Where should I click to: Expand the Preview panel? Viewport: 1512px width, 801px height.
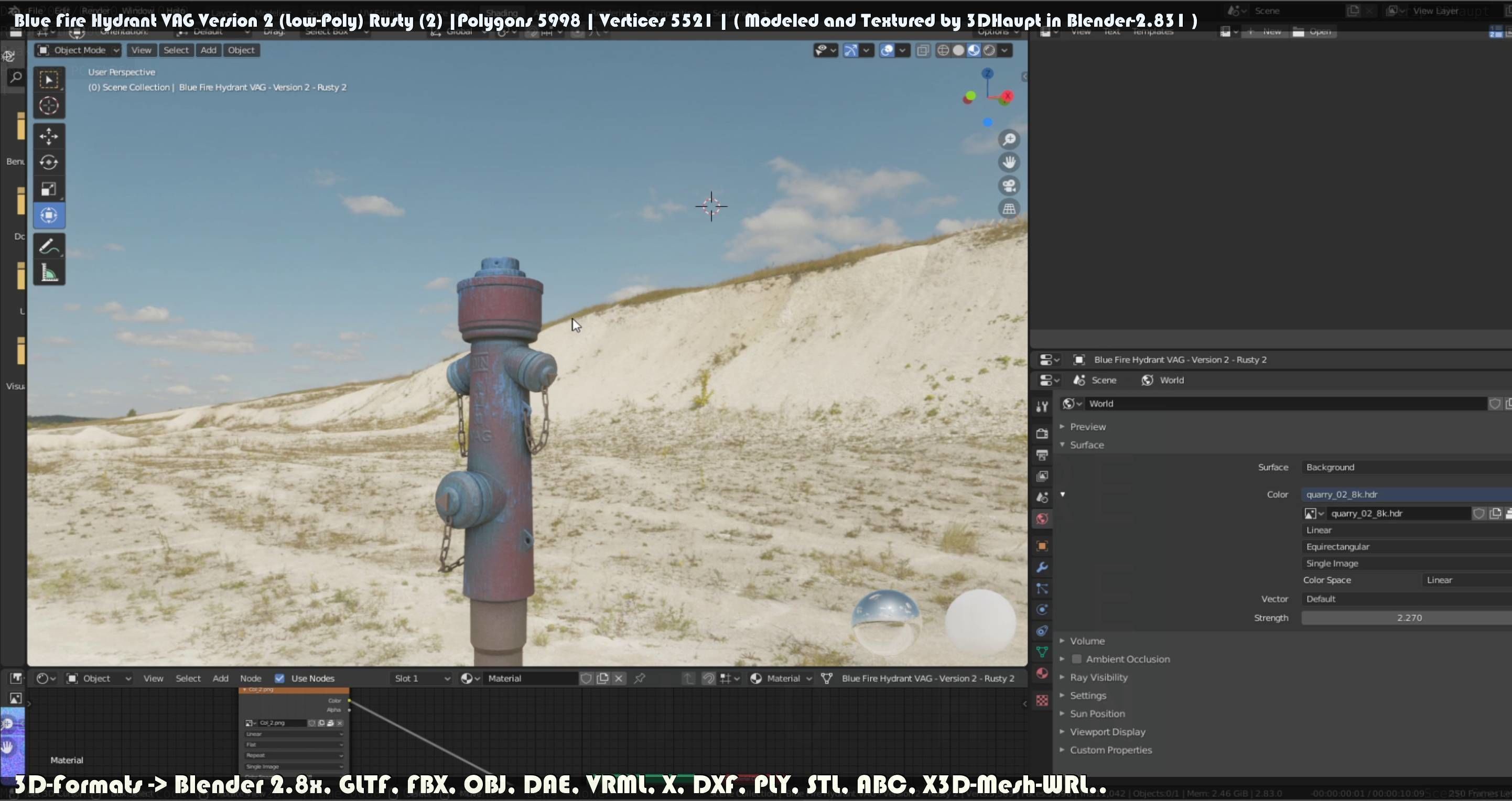(1087, 427)
